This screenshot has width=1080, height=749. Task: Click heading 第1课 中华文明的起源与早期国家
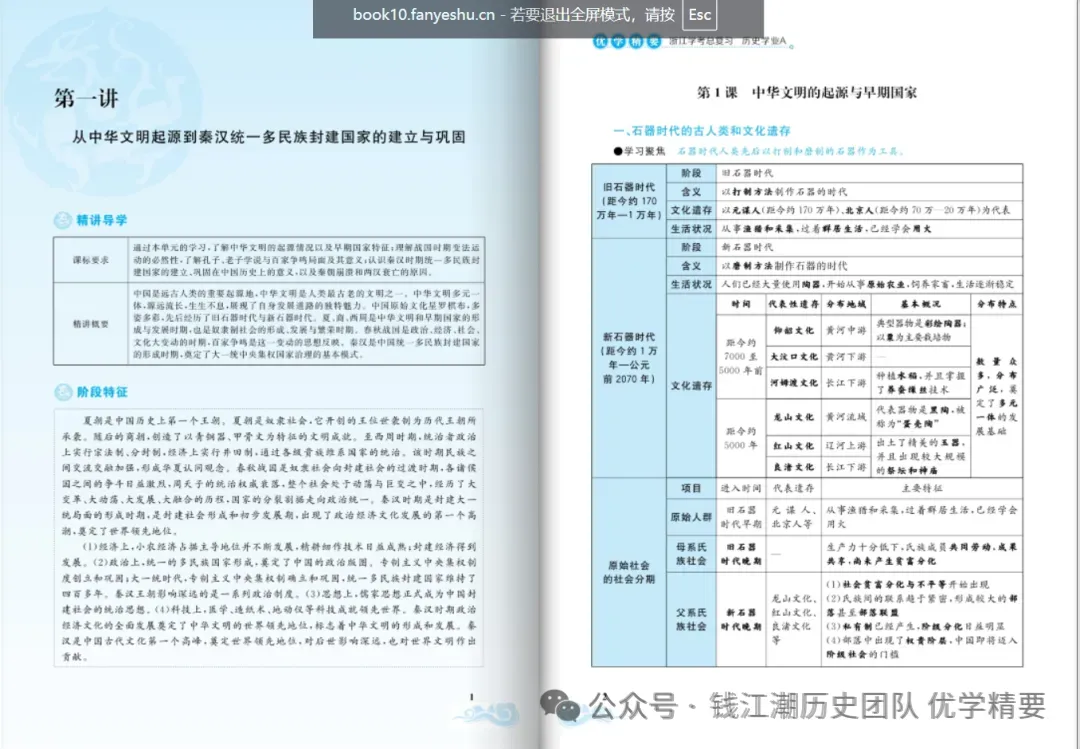pos(807,92)
